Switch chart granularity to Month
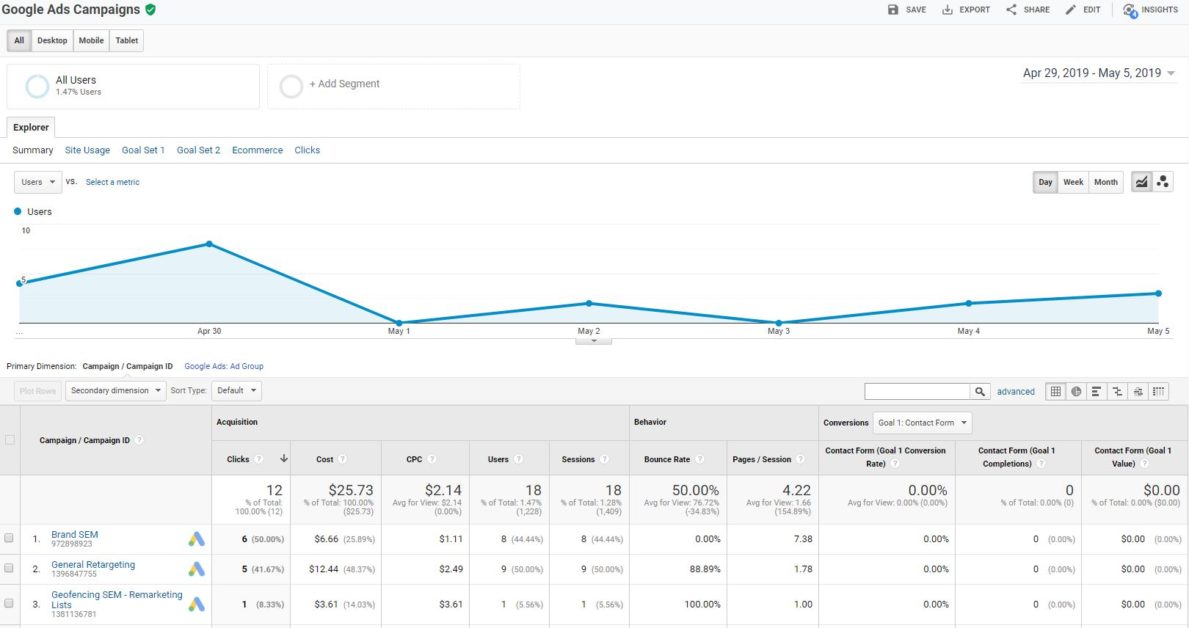This screenshot has height=628, width=1189. (1106, 182)
